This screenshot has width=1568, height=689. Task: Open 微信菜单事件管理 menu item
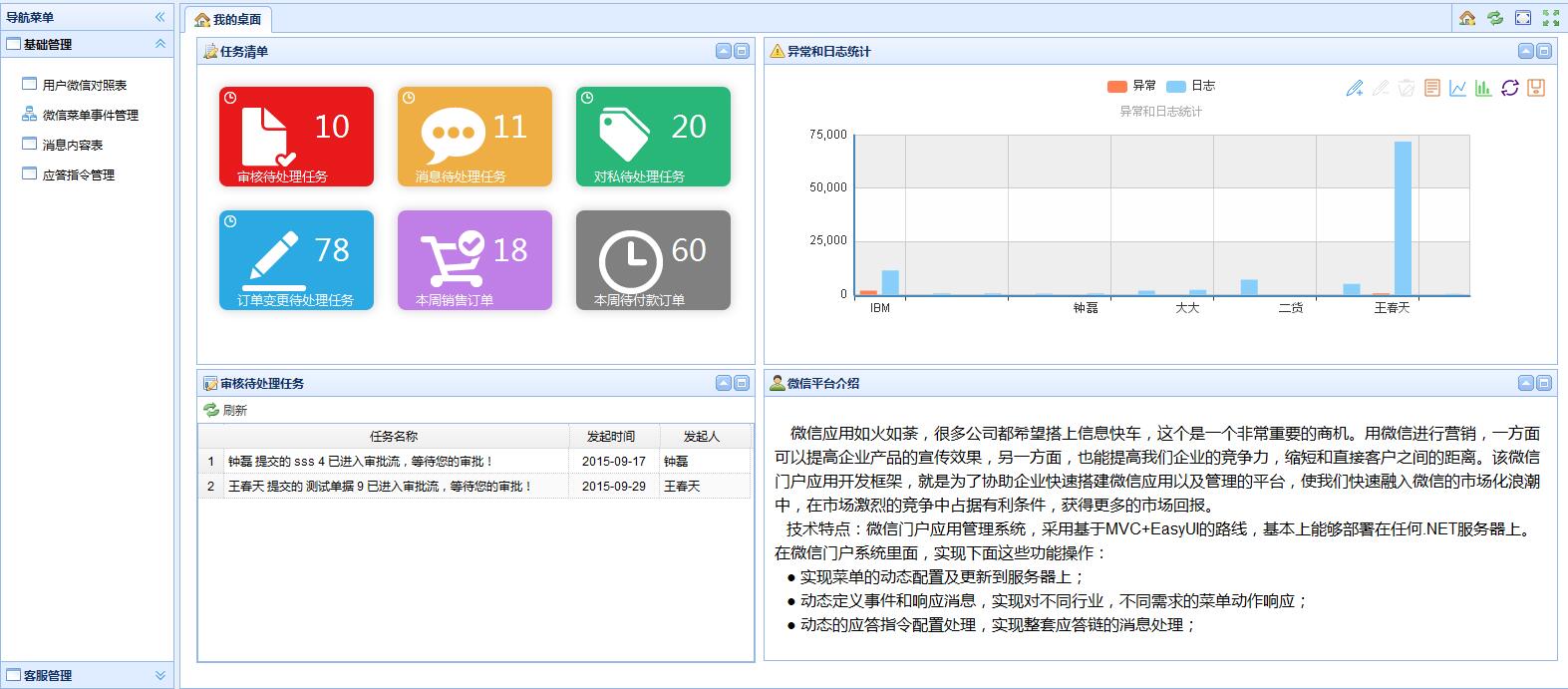pyautogui.click(x=91, y=115)
